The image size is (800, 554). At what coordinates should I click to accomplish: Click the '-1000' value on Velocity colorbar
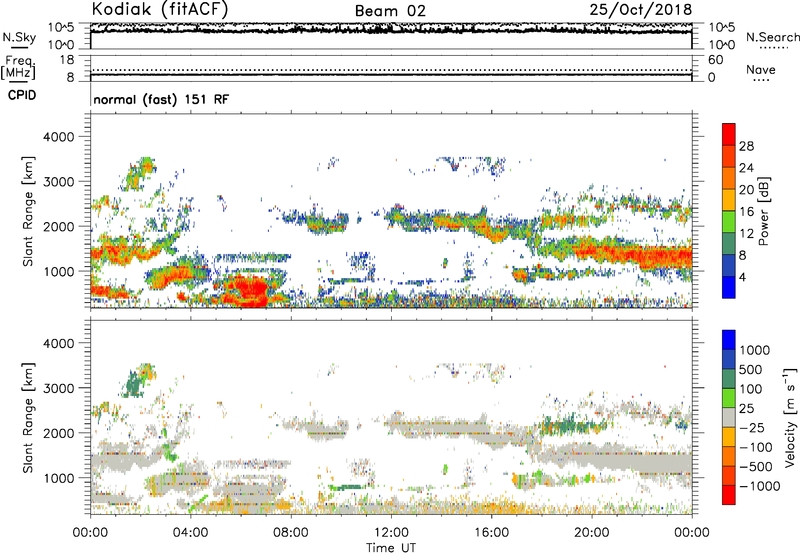tap(759, 486)
